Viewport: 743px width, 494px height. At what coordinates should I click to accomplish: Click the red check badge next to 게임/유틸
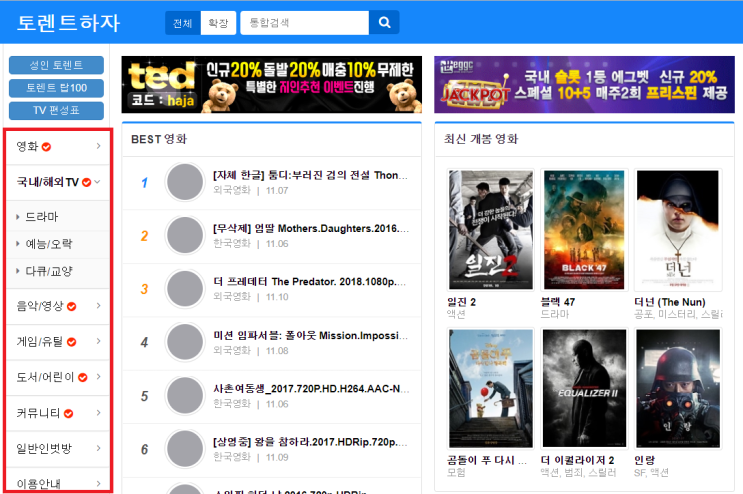tap(72, 342)
